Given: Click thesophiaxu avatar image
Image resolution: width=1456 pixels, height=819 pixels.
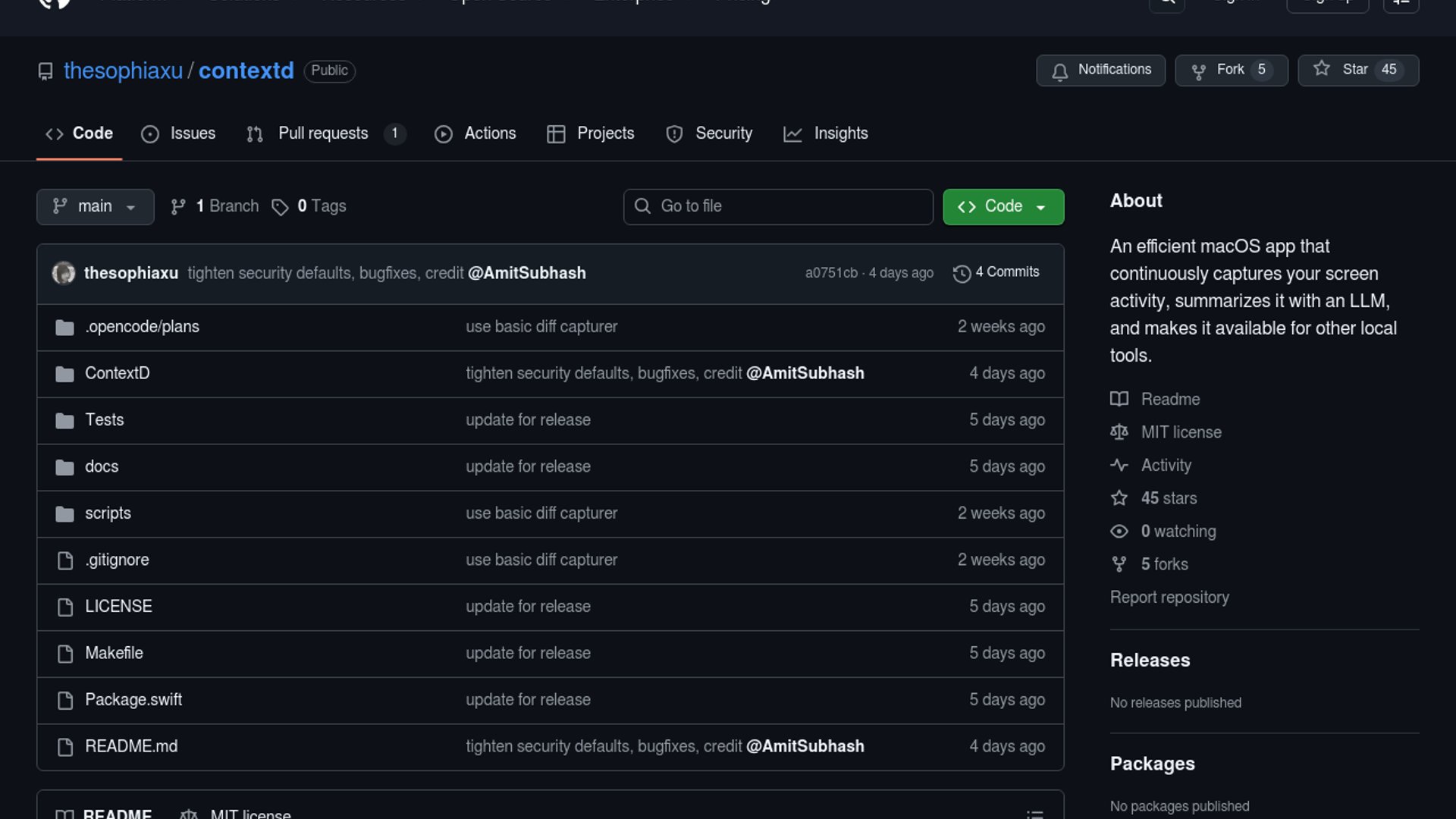Looking at the screenshot, I should coord(64,273).
